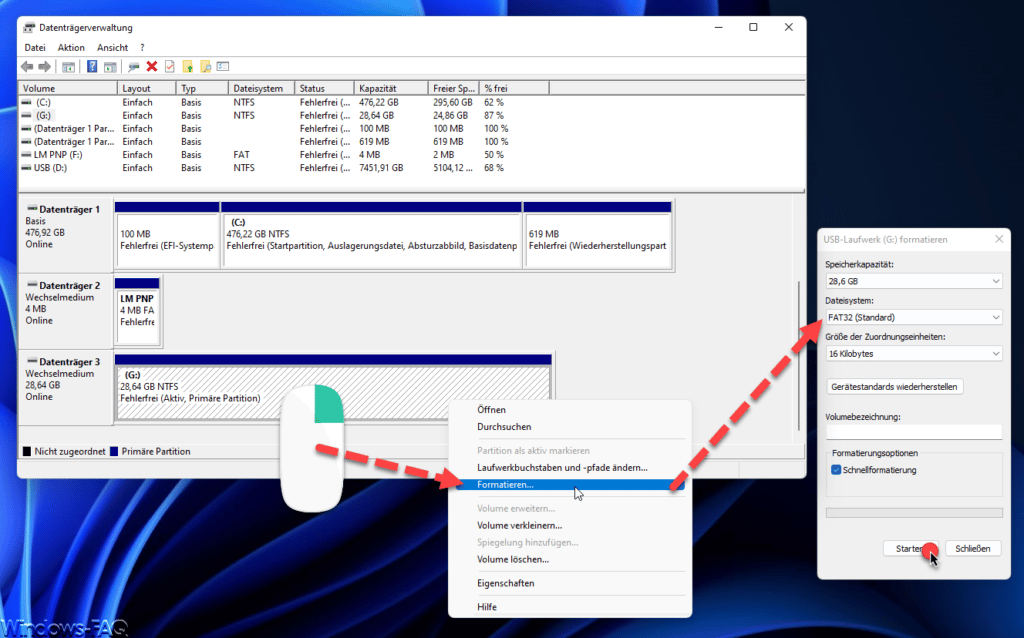Click the Datenträgerverwaltung title bar app icon

click(29, 27)
